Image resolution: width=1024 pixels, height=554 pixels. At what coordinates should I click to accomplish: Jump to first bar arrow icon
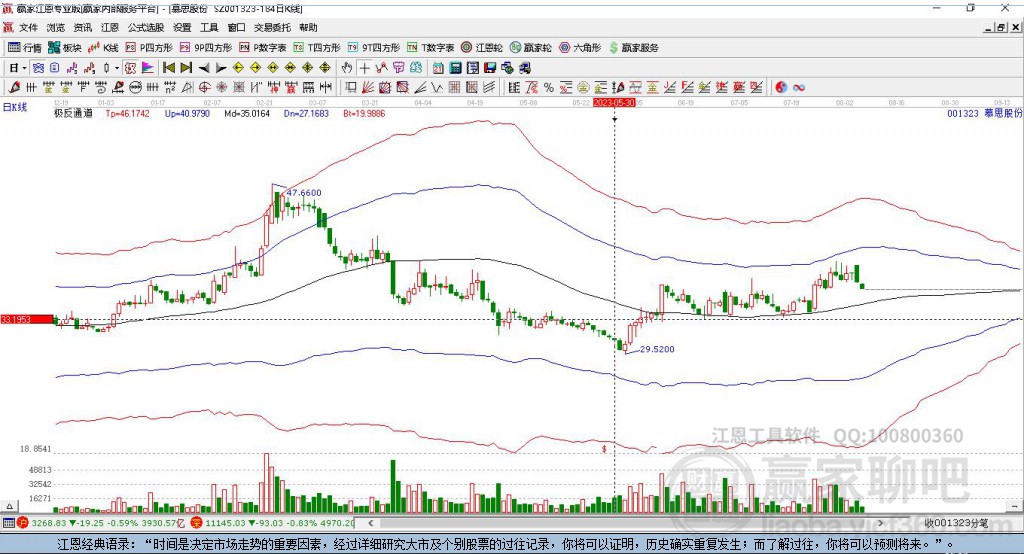pos(168,68)
